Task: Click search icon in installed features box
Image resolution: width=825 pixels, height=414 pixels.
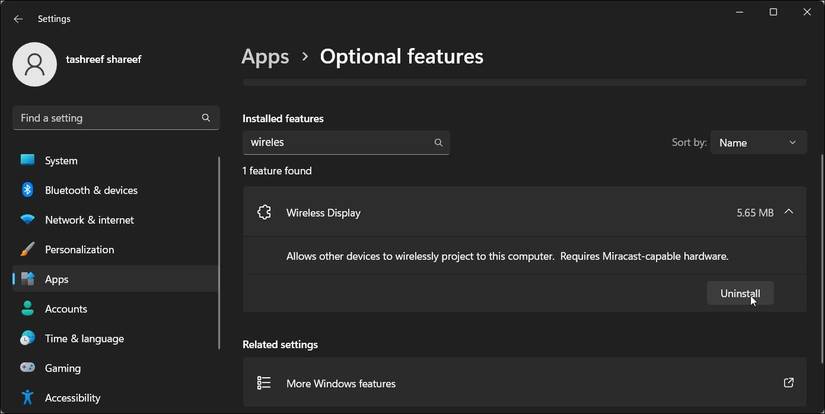Action: (438, 143)
